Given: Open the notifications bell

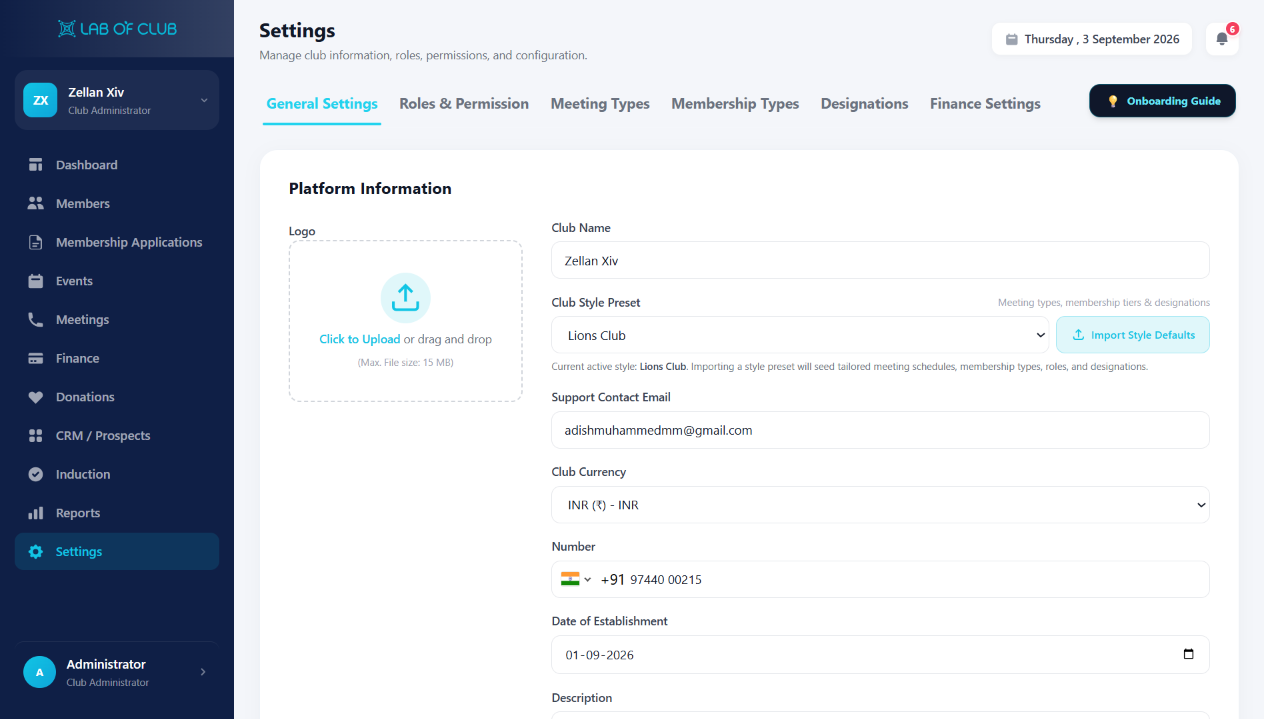Looking at the screenshot, I should coord(1222,39).
